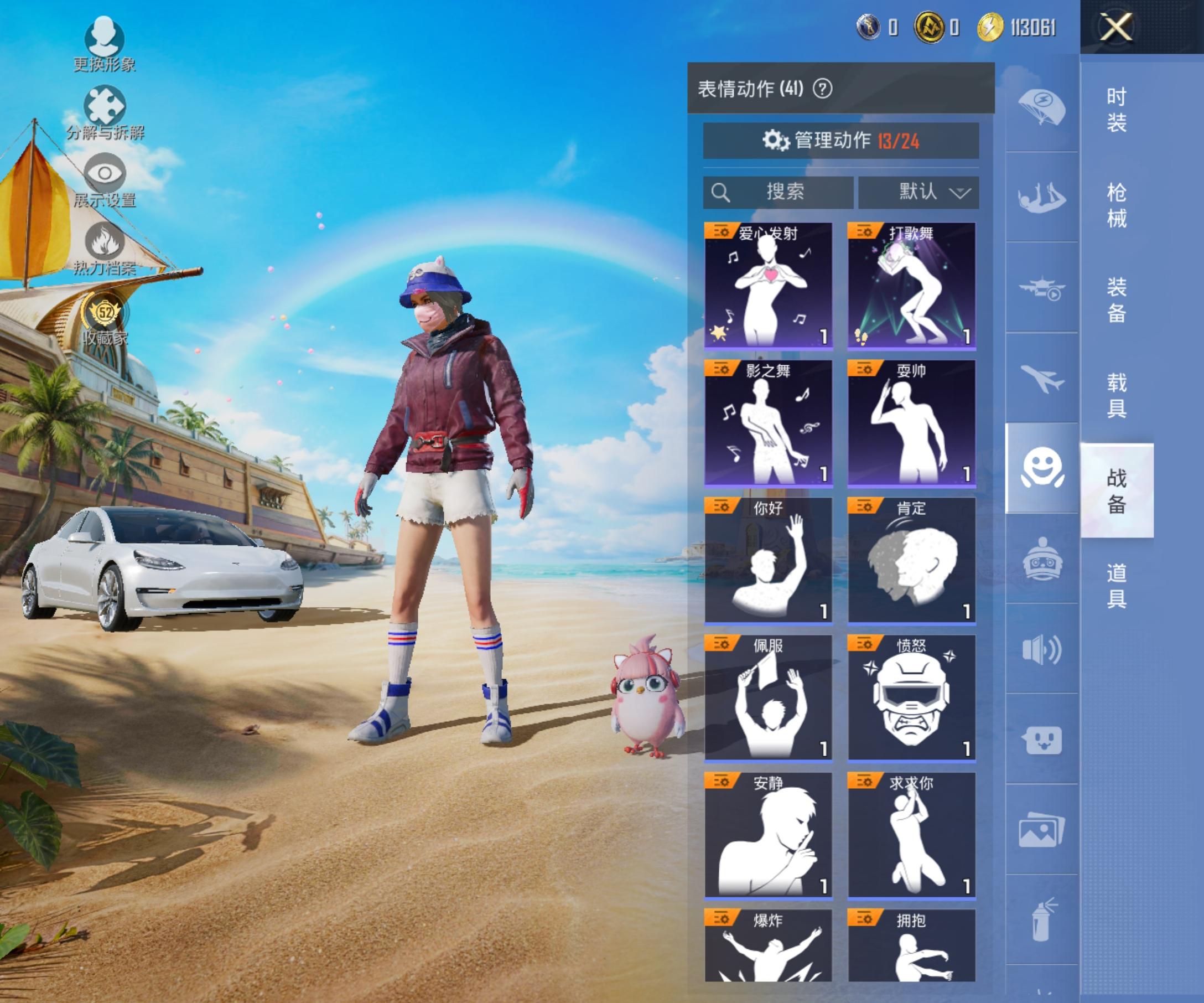Open 管理动作 manage emotes button
The height and width of the screenshot is (1003, 1204).
point(840,141)
